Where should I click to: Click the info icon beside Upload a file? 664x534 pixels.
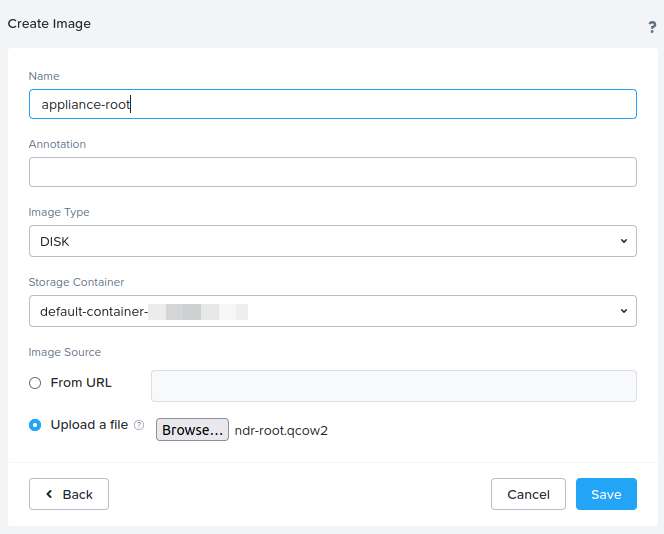tap(139, 425)
